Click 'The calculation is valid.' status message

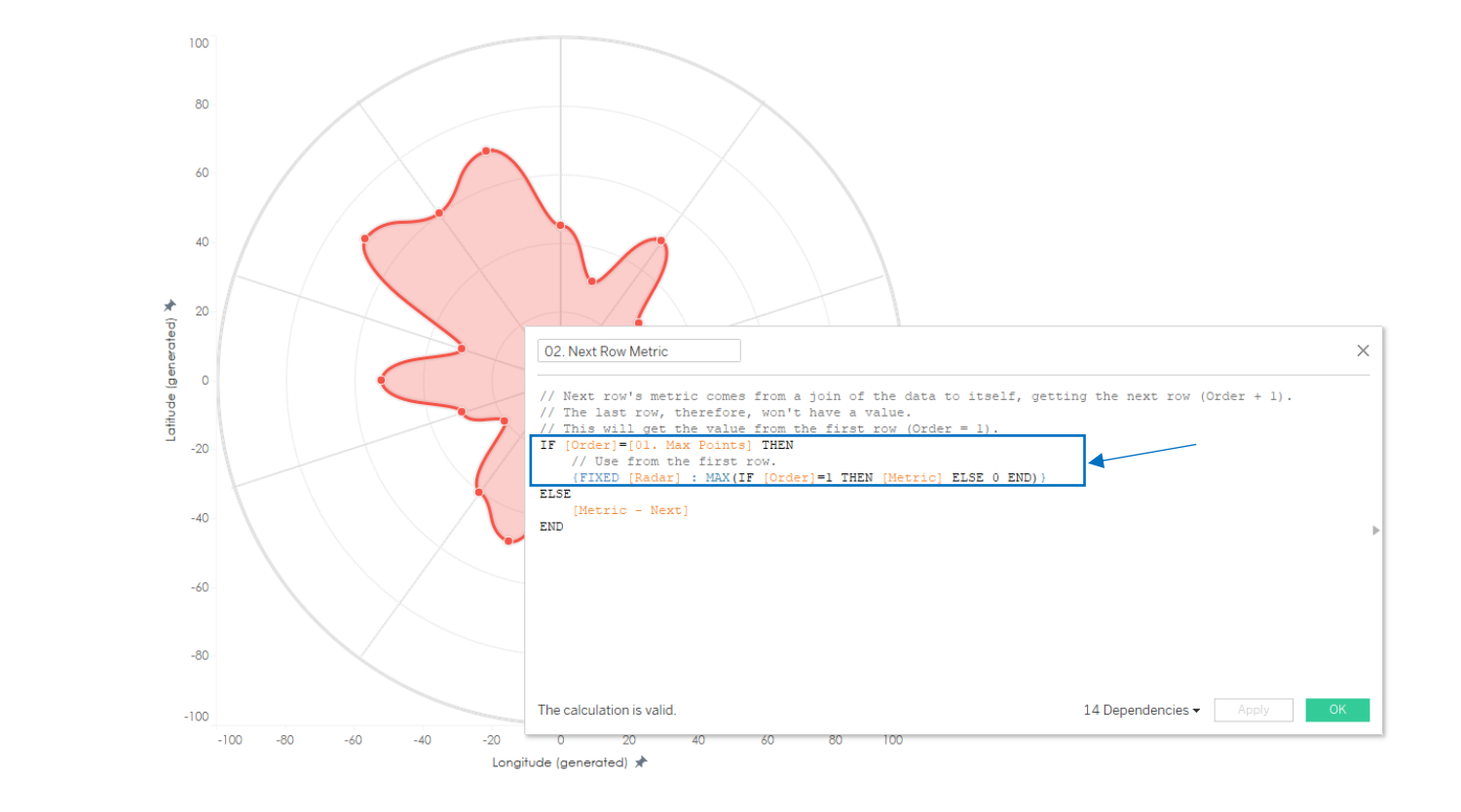[607, 710]
